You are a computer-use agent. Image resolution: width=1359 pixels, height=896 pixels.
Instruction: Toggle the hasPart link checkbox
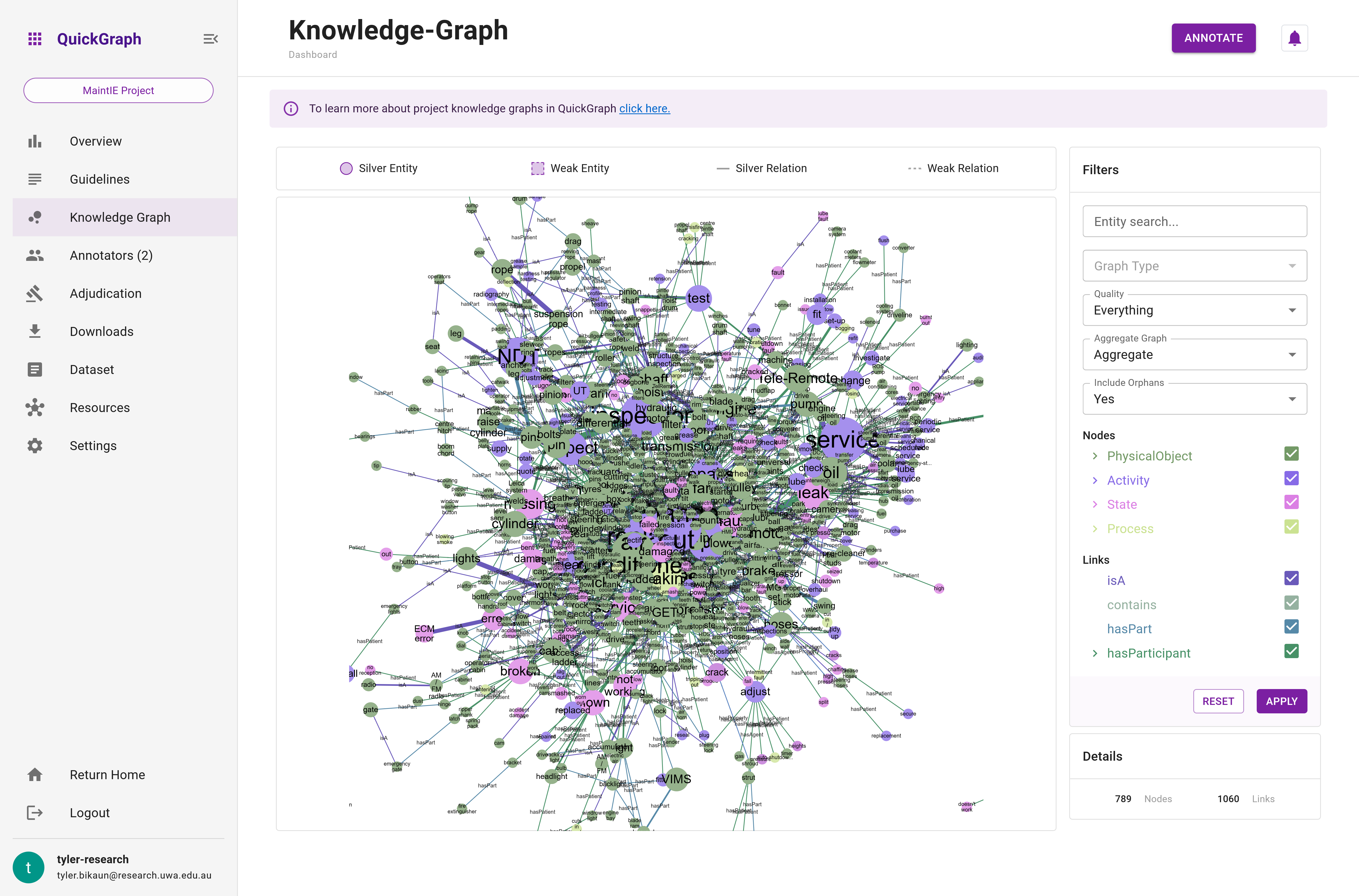[x=1292, y=628]
